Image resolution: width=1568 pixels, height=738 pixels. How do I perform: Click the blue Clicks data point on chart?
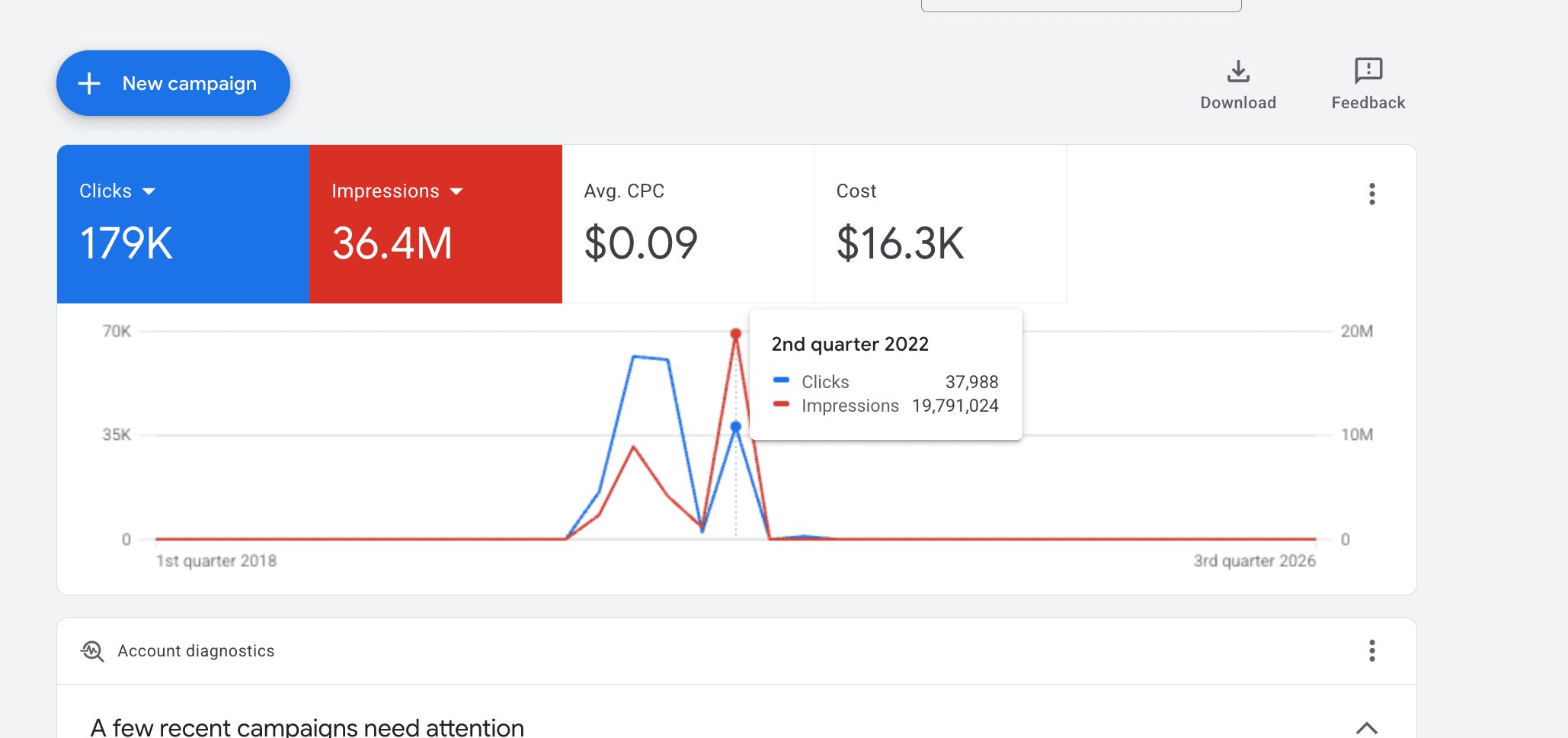735,427
